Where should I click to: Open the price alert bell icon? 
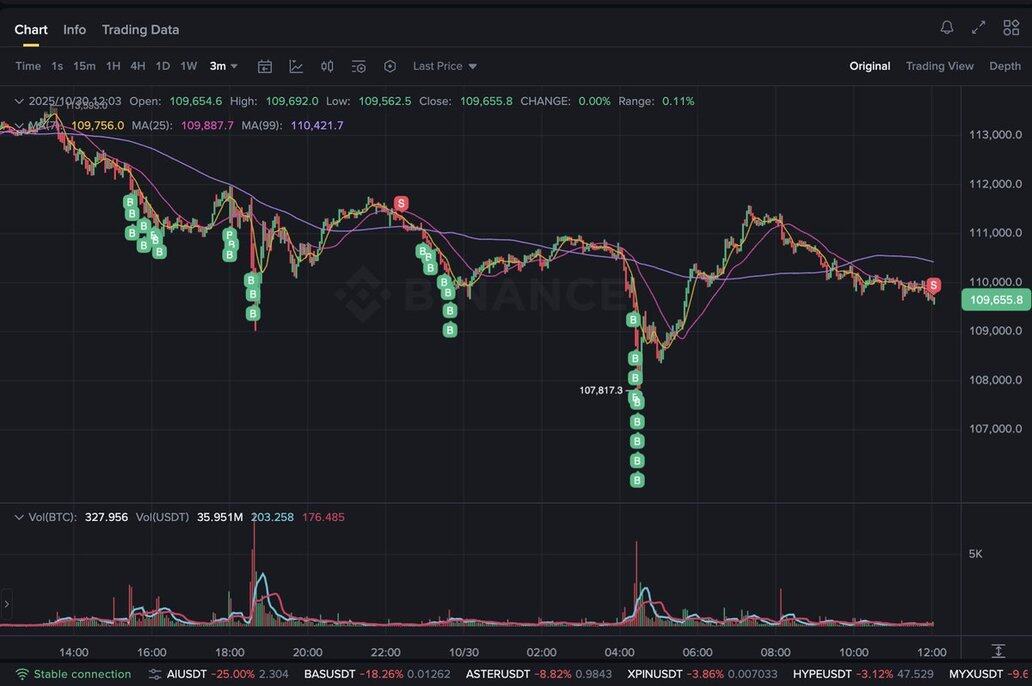pos(946,28)
